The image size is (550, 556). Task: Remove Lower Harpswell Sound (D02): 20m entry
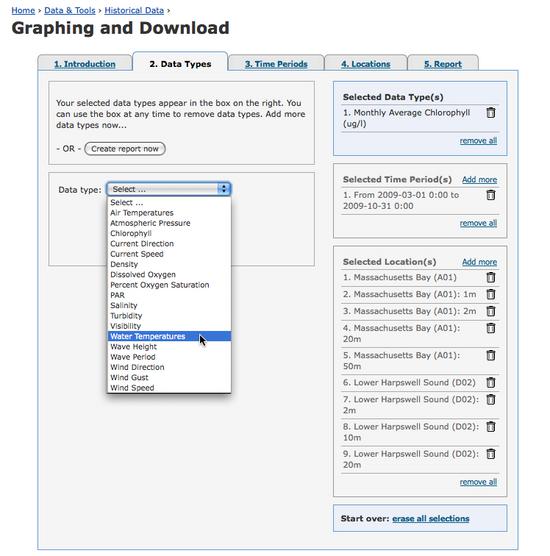(x=491, y=454)
